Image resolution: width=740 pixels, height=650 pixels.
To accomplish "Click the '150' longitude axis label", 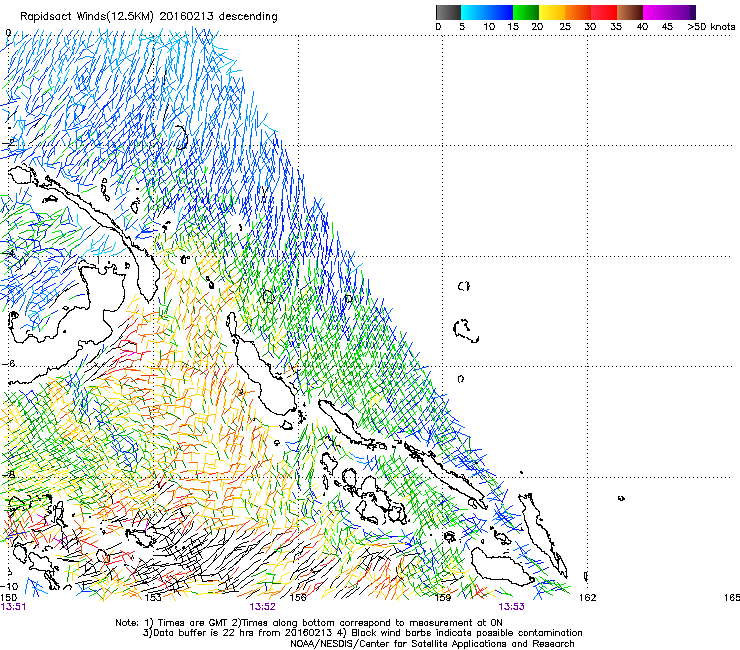I will (9, 598).
